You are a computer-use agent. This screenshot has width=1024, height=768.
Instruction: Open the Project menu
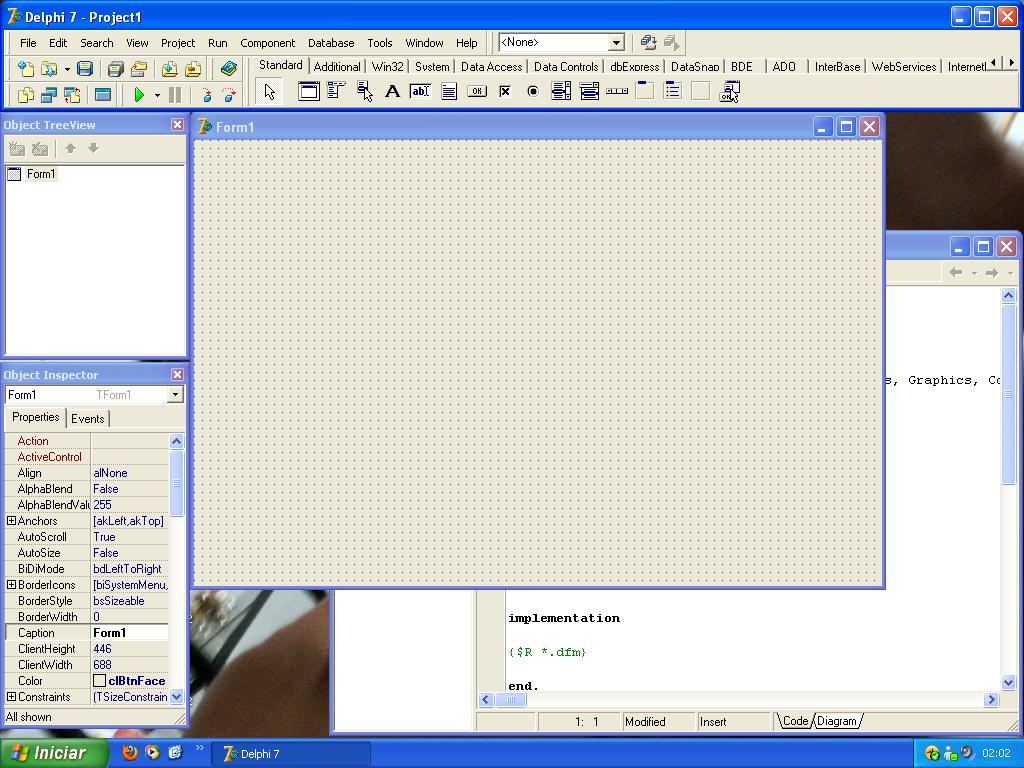point(178,43)
